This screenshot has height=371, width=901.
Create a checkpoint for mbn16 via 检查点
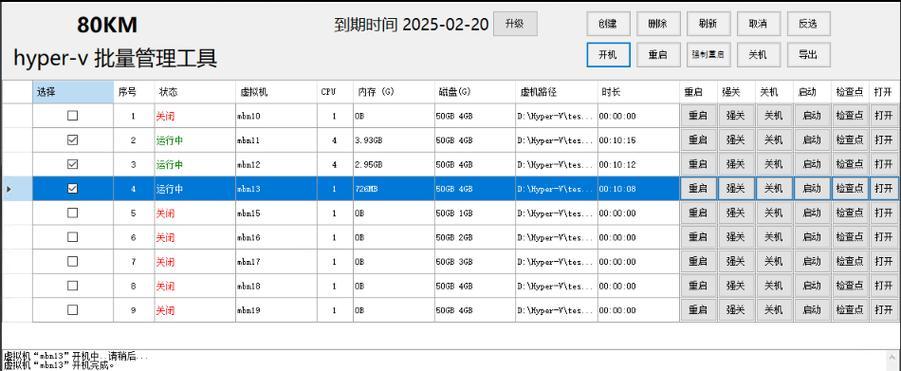tap(850, 237)
